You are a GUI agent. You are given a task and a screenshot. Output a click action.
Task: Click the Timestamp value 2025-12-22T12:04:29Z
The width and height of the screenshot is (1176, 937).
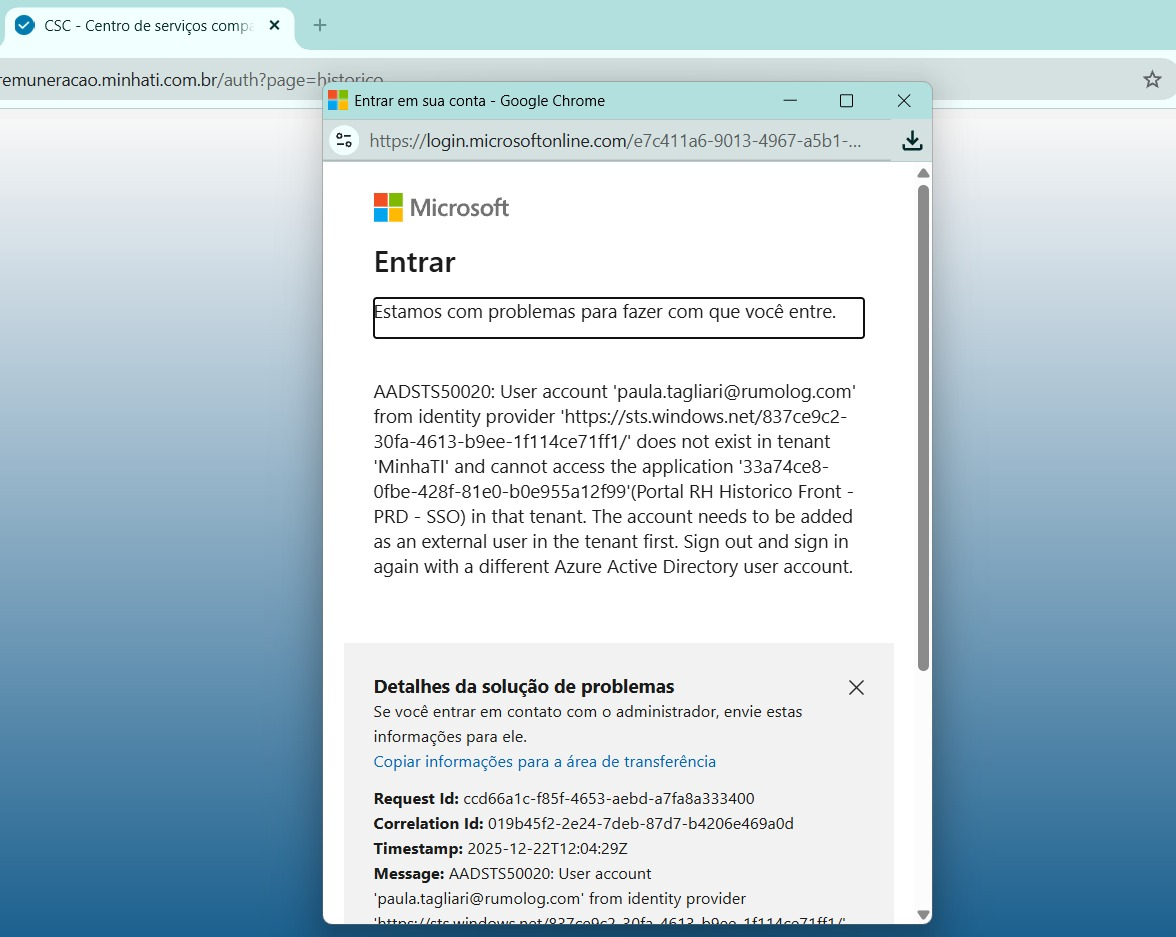tap(548, 848)
